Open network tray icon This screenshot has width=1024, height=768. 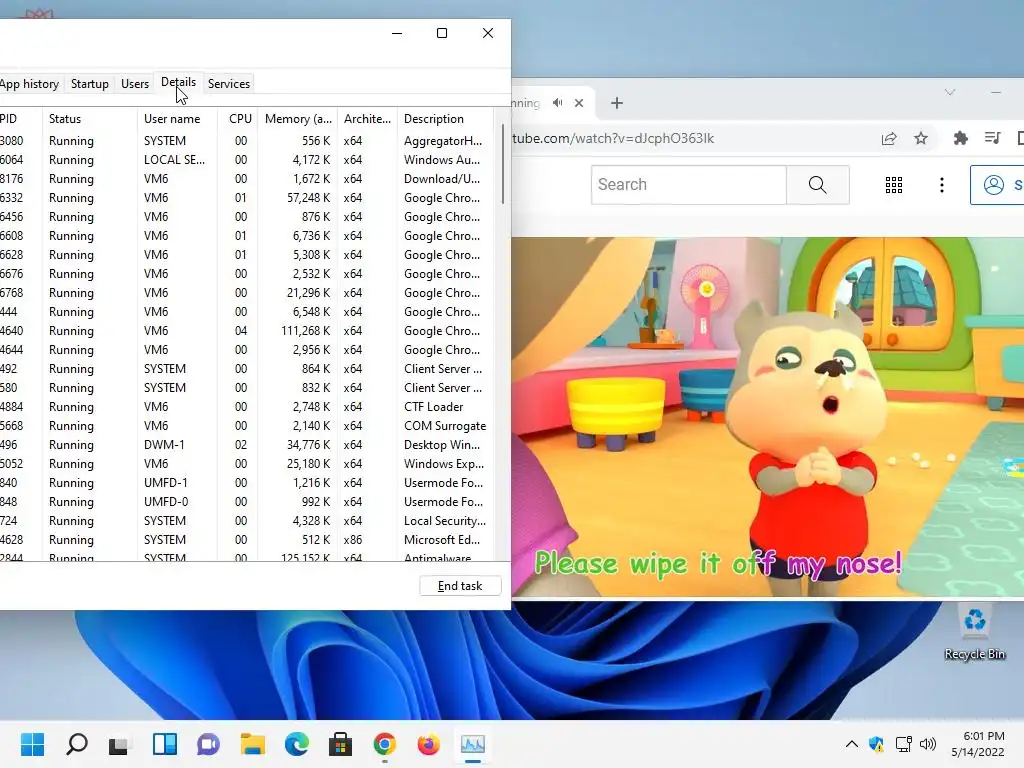click(904, 744)
